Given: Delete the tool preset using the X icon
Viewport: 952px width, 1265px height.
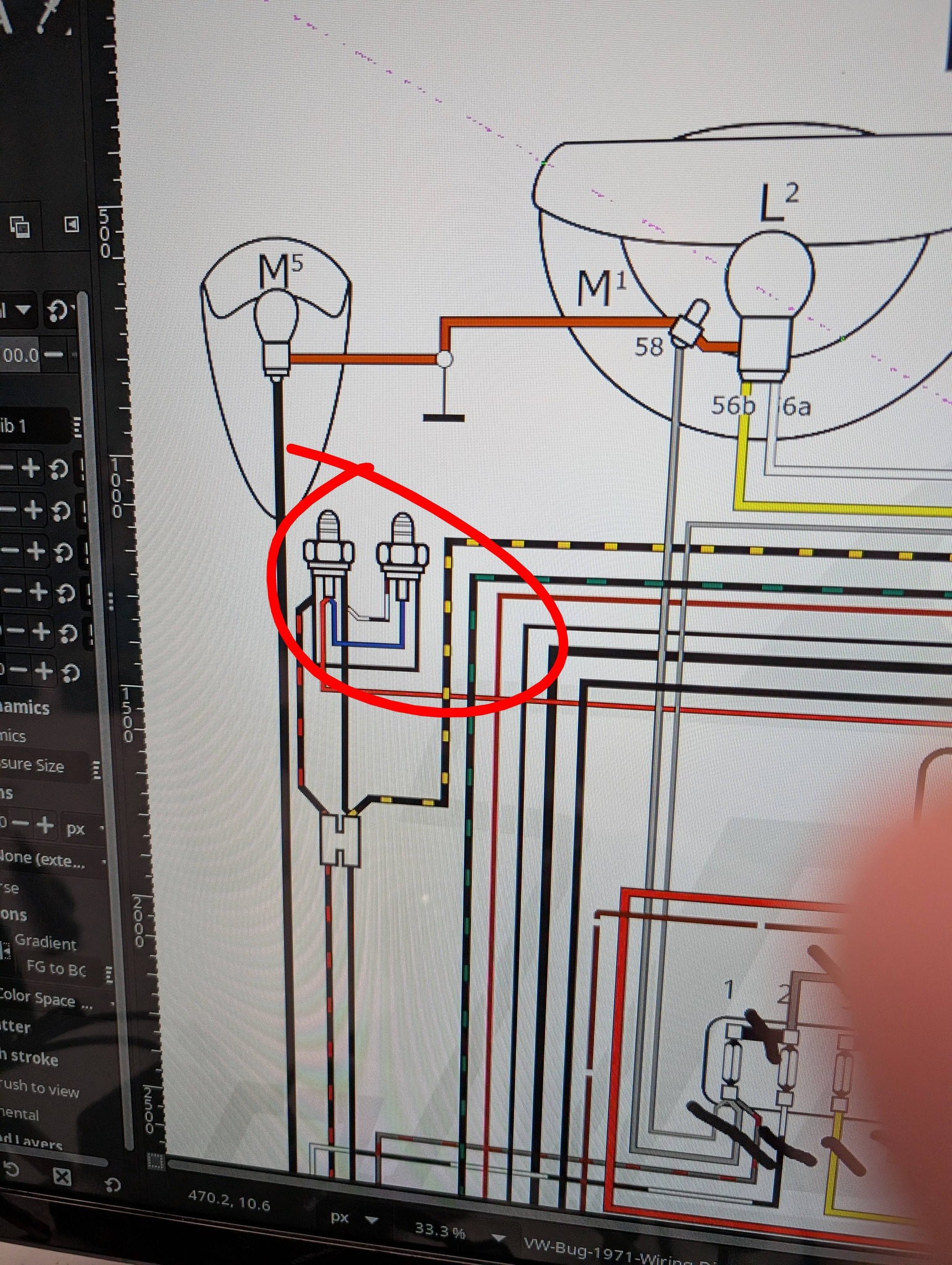Looking at the screenshot, I should [x=62, y=1177].
